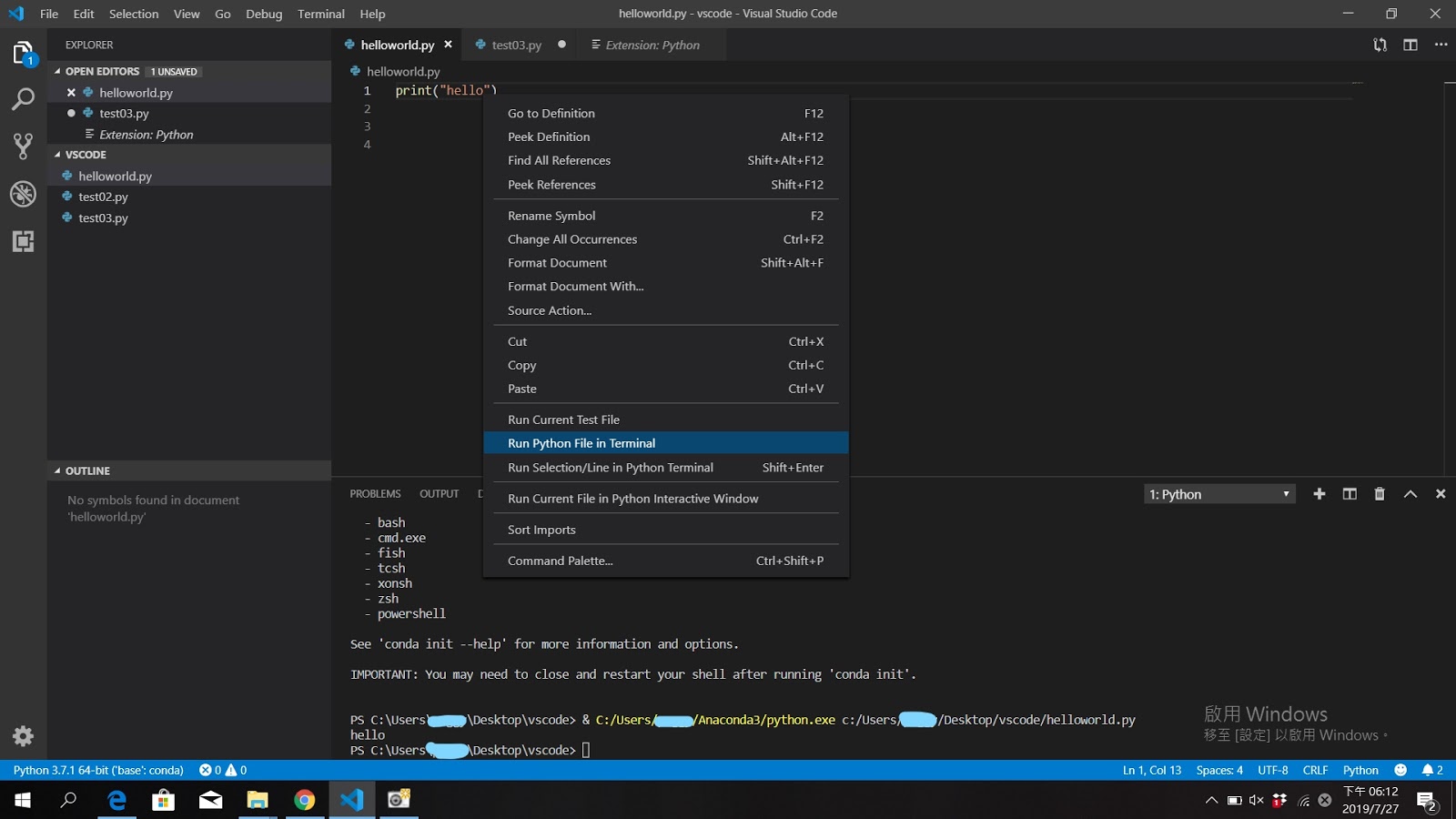This screenshot has height=819, width=1456.
Task: Select test02.py in the VSCODE folder
Action: coord(103,197)
